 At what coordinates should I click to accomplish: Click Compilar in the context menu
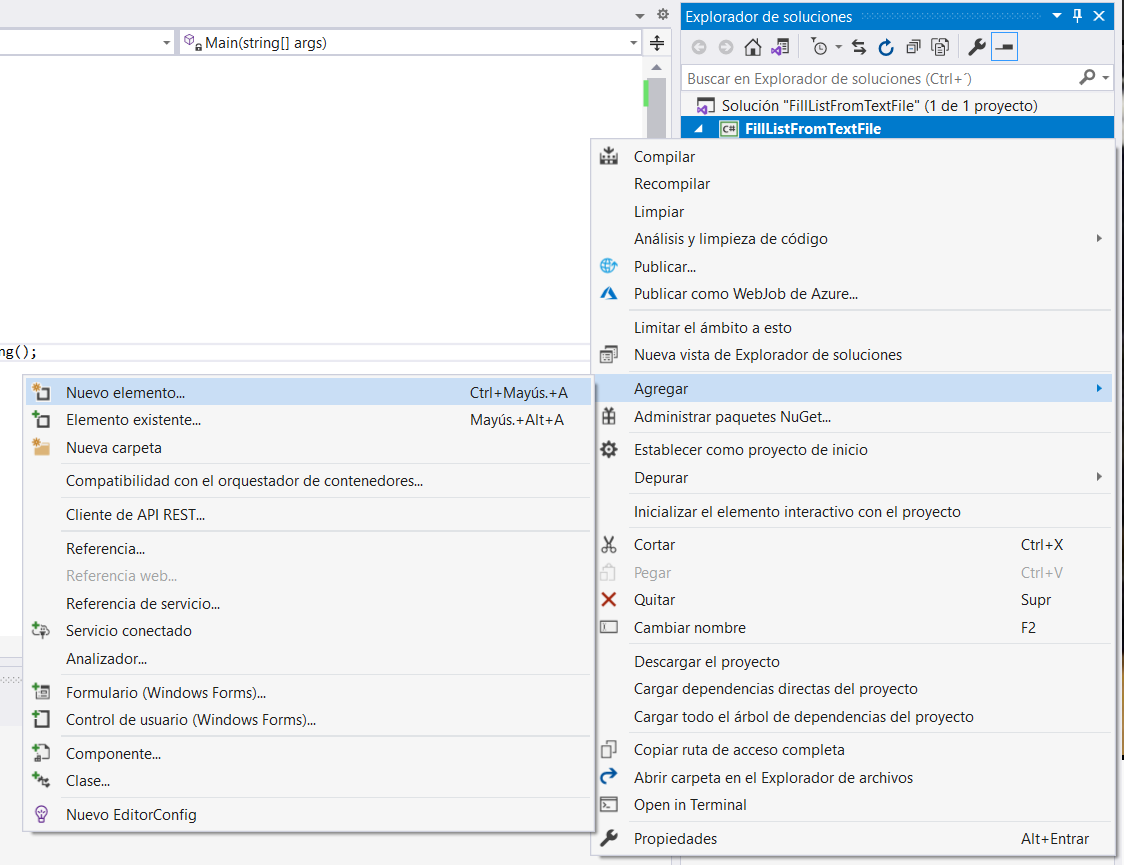coord(664,157)
